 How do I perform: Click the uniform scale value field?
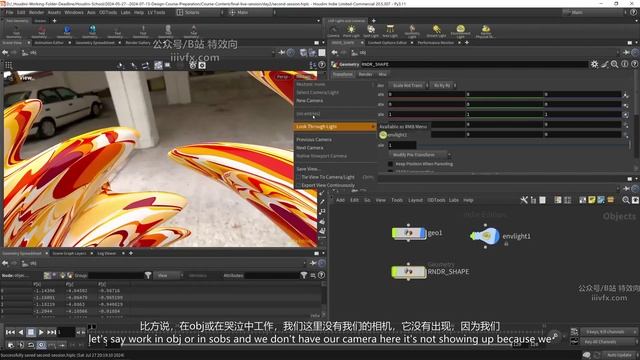pos(402,145)
